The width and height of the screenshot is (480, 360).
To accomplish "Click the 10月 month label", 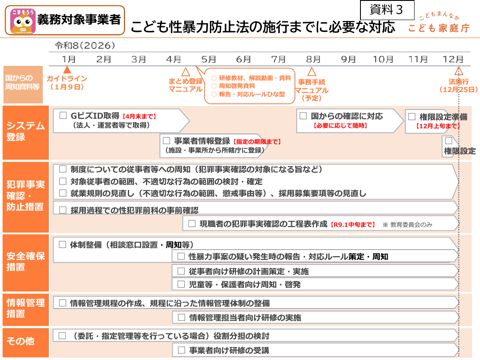I will tap(383, 59).
